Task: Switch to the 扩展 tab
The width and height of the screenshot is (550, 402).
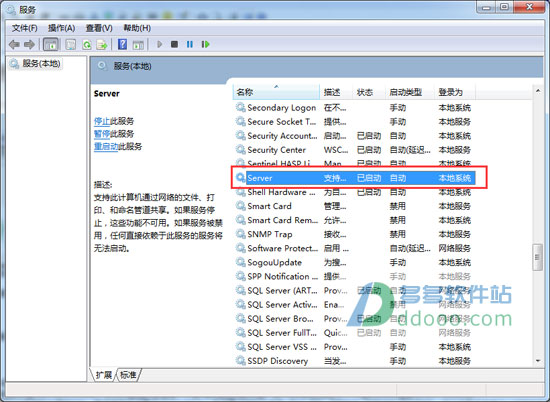Action: point(103,375)
